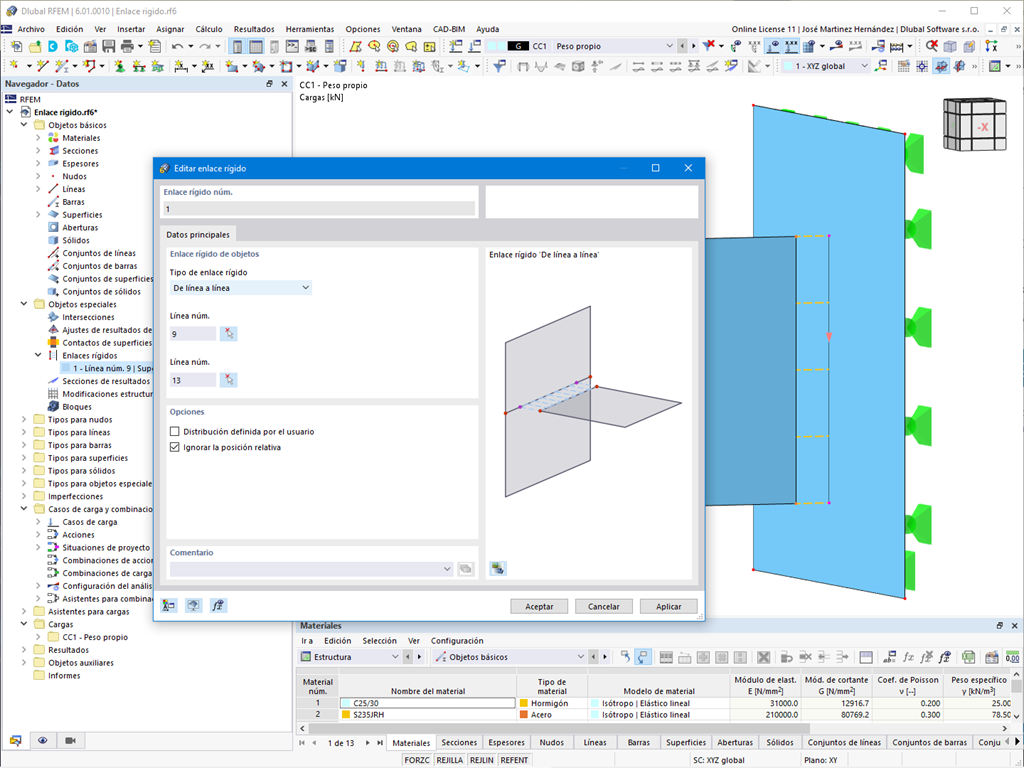Click the Undo arrow icon
The width and height of the screenshot is (1024, 768).
point(177,46)
